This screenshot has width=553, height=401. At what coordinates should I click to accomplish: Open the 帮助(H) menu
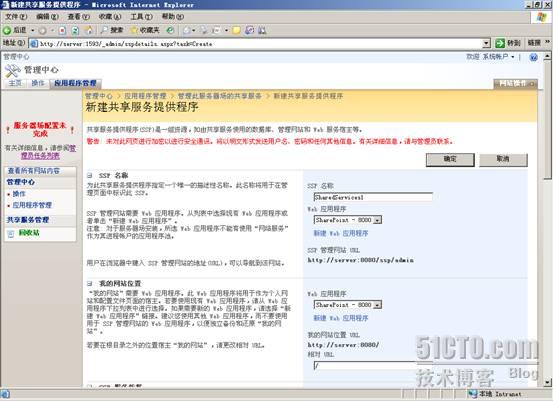(173, 17)
